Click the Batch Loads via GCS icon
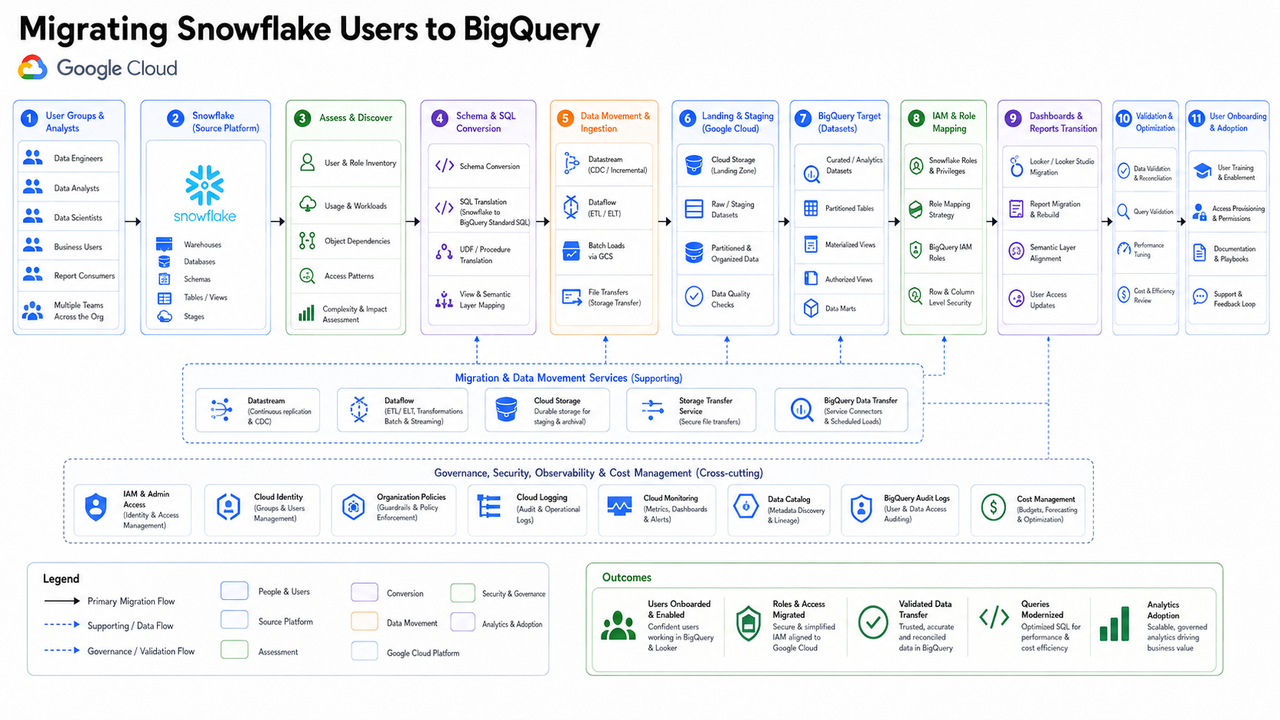 (572, 250)
